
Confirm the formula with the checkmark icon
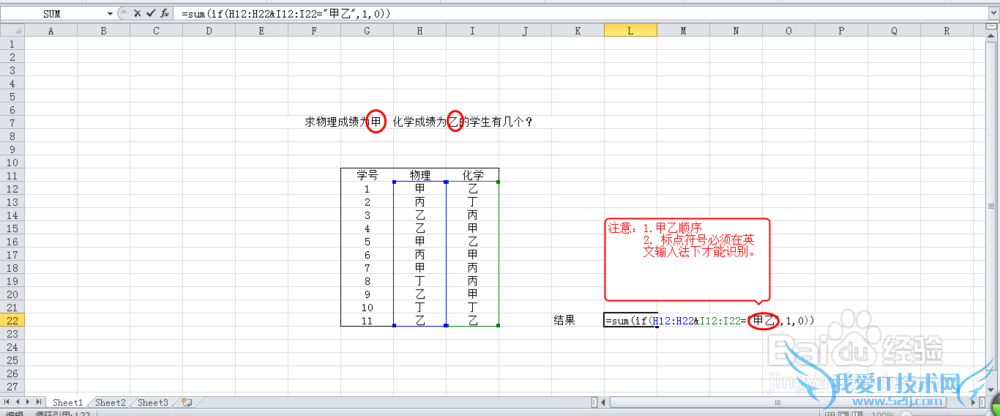point(150,13)
